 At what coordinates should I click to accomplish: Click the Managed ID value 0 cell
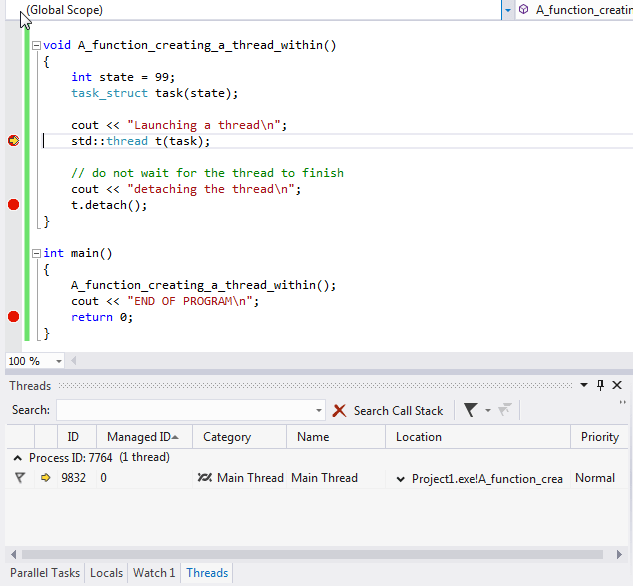pos(104,478)
